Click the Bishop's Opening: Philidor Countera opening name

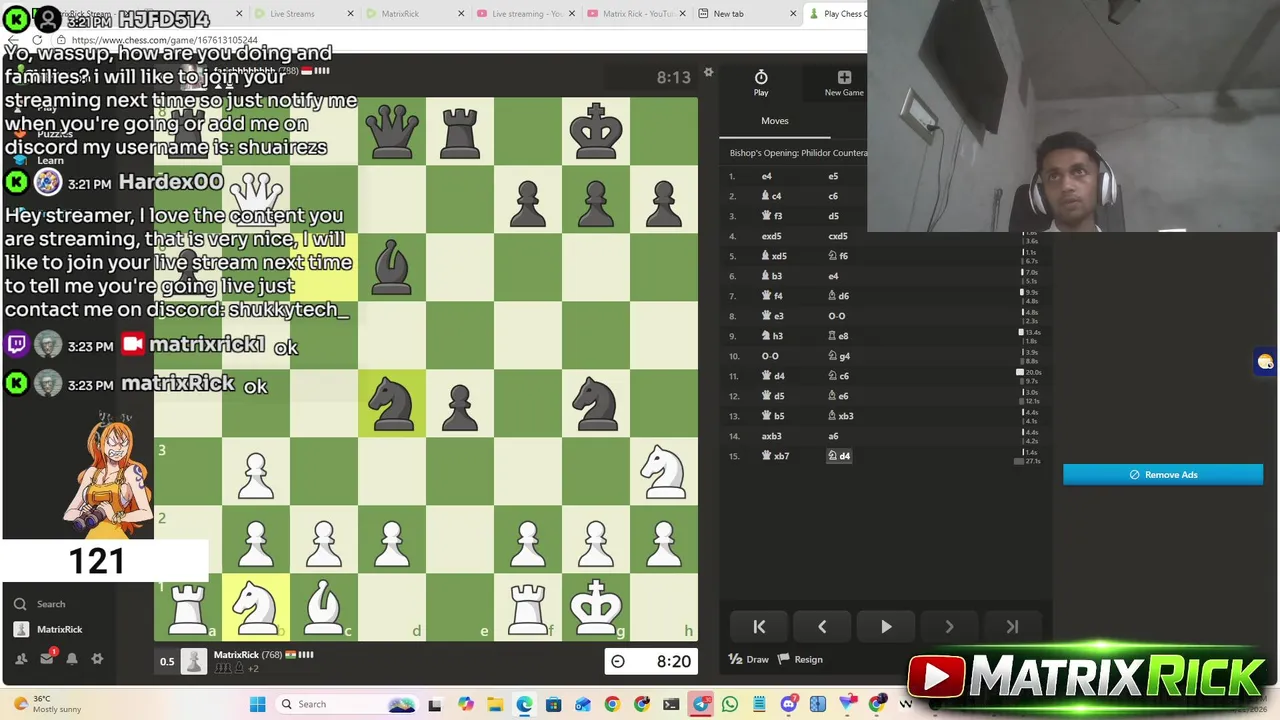pos(798,153)
